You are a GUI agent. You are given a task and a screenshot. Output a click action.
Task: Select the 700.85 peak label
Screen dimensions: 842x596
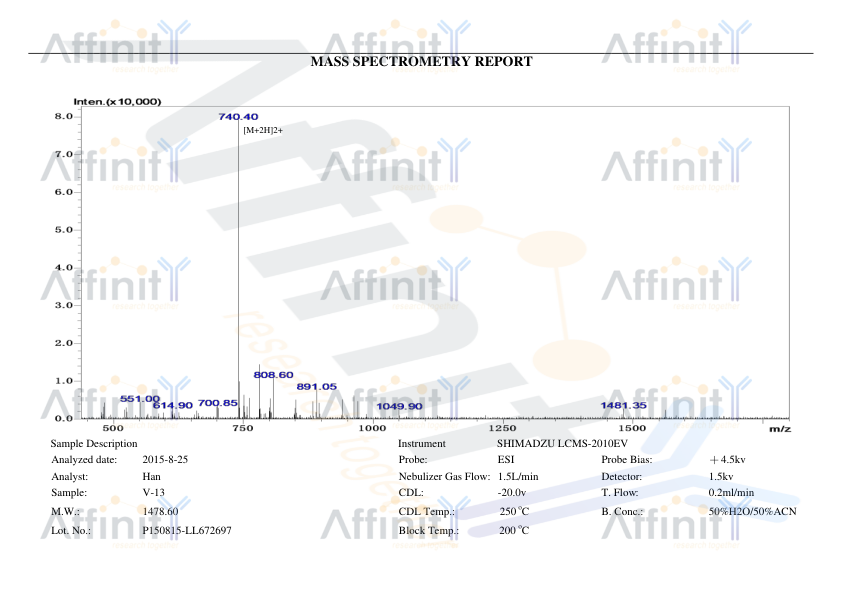[217, 403]
